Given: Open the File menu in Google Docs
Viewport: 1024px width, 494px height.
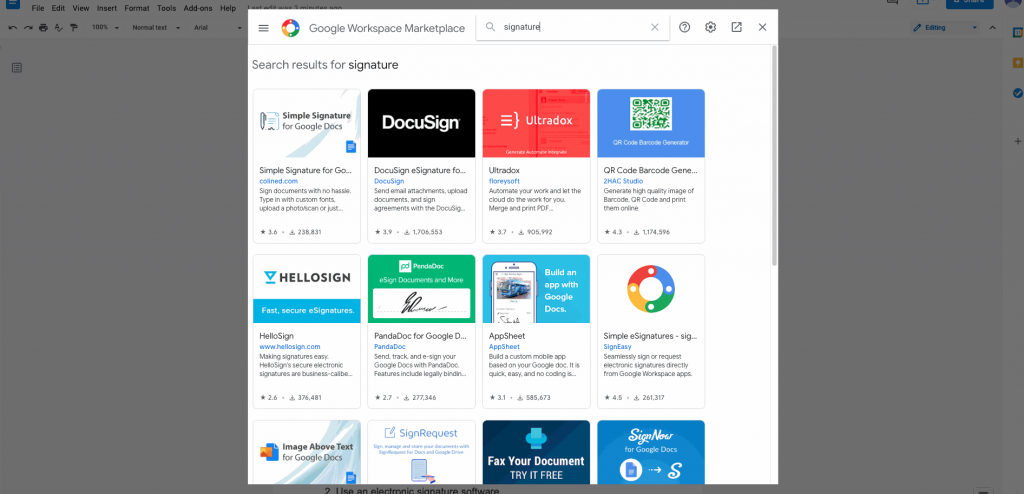Looking at the screenshot, I should (38, 8).
